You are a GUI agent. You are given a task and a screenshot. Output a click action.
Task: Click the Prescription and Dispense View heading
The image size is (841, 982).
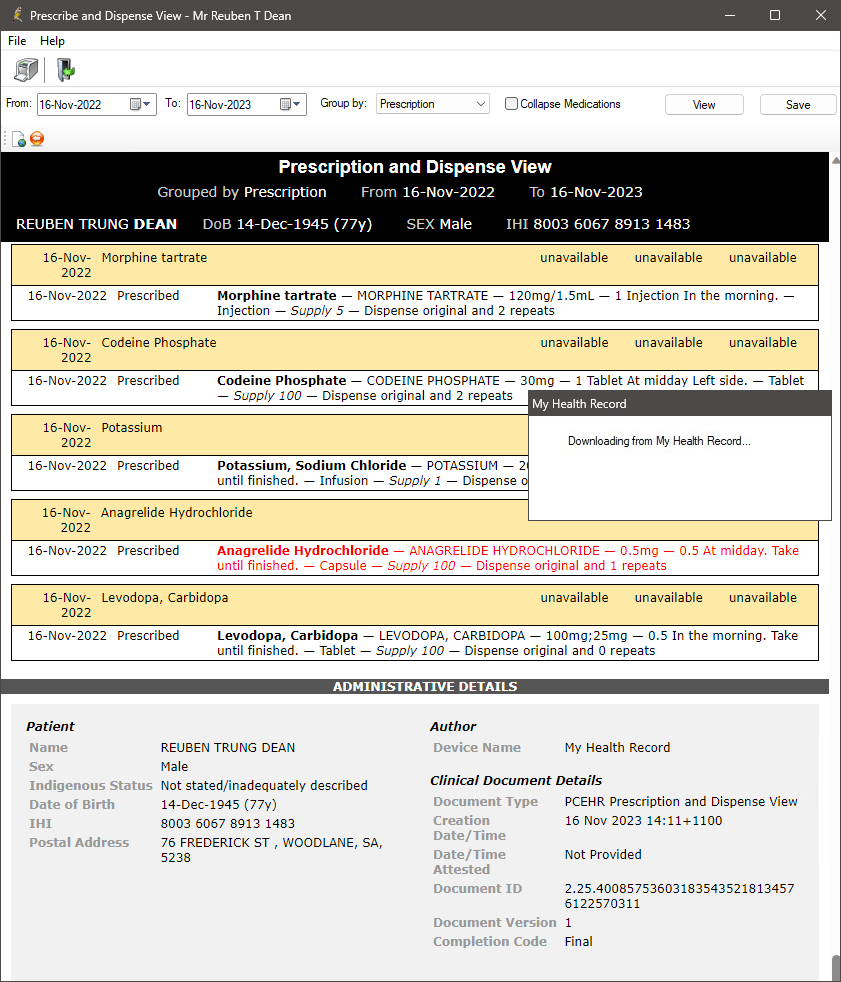pyautogui.click(x=415, y=167)
